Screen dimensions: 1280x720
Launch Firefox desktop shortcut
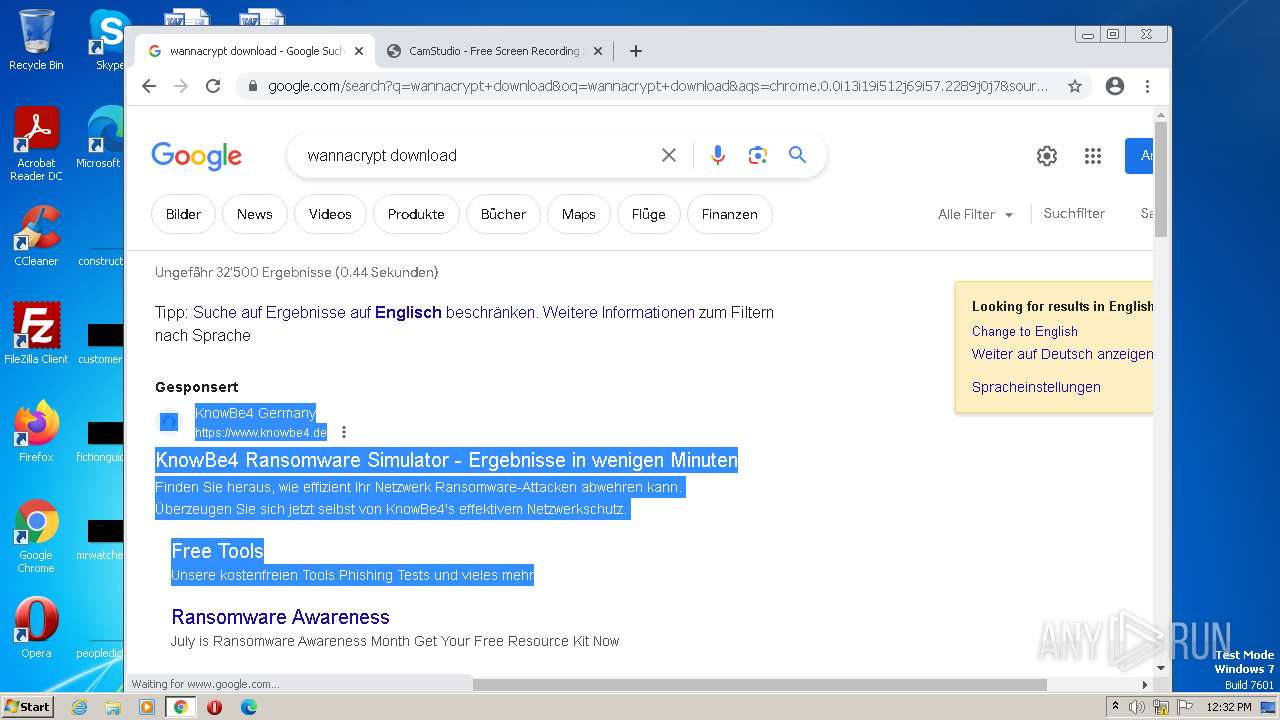36,432
